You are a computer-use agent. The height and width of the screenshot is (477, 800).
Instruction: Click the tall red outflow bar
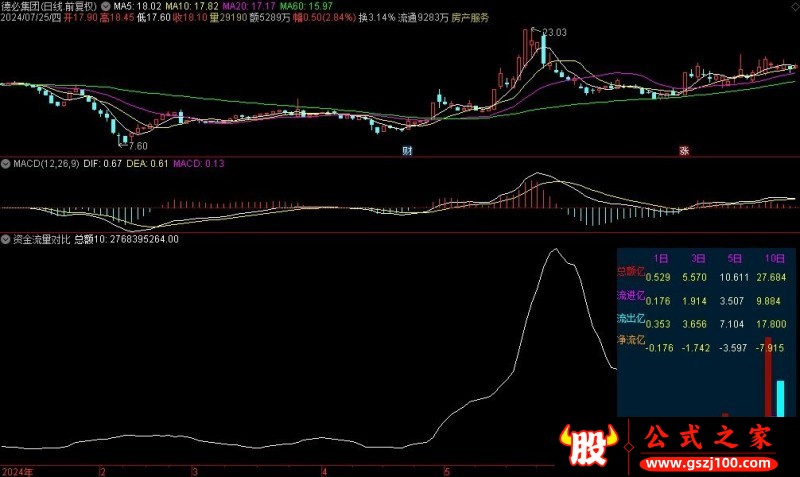pos(768,376)
